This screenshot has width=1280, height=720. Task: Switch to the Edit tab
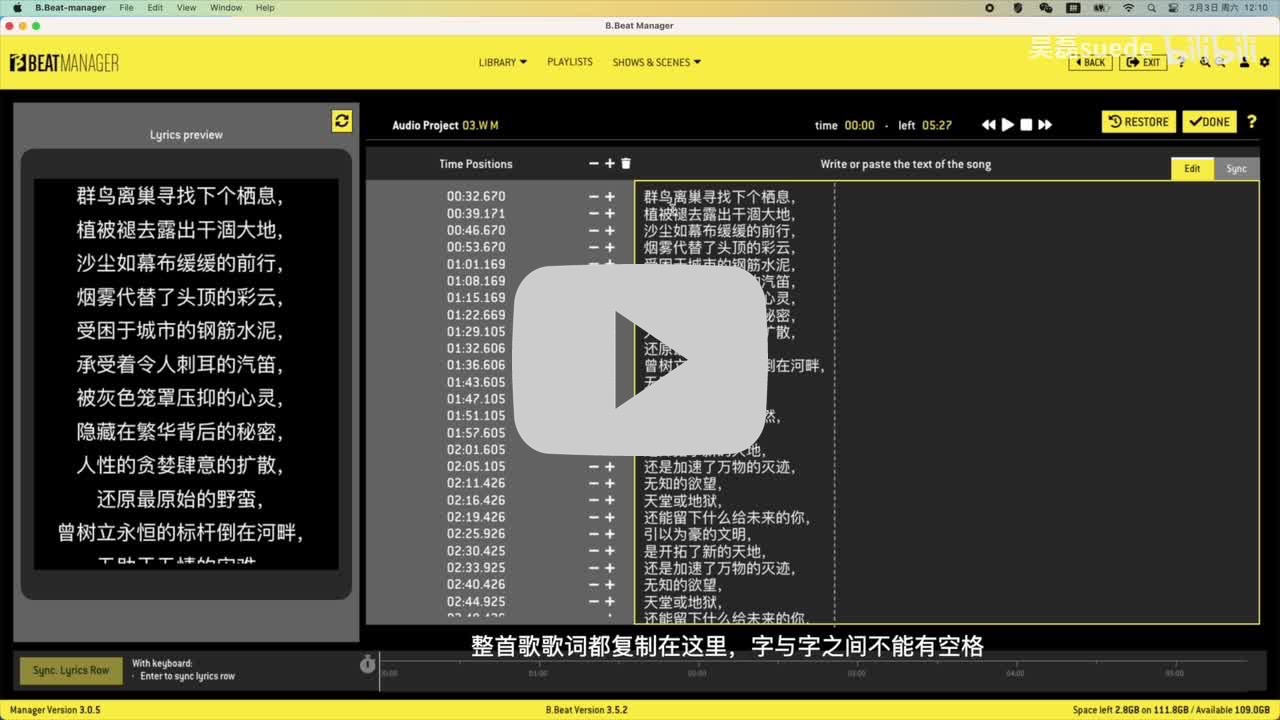(x=1192, y=168)
